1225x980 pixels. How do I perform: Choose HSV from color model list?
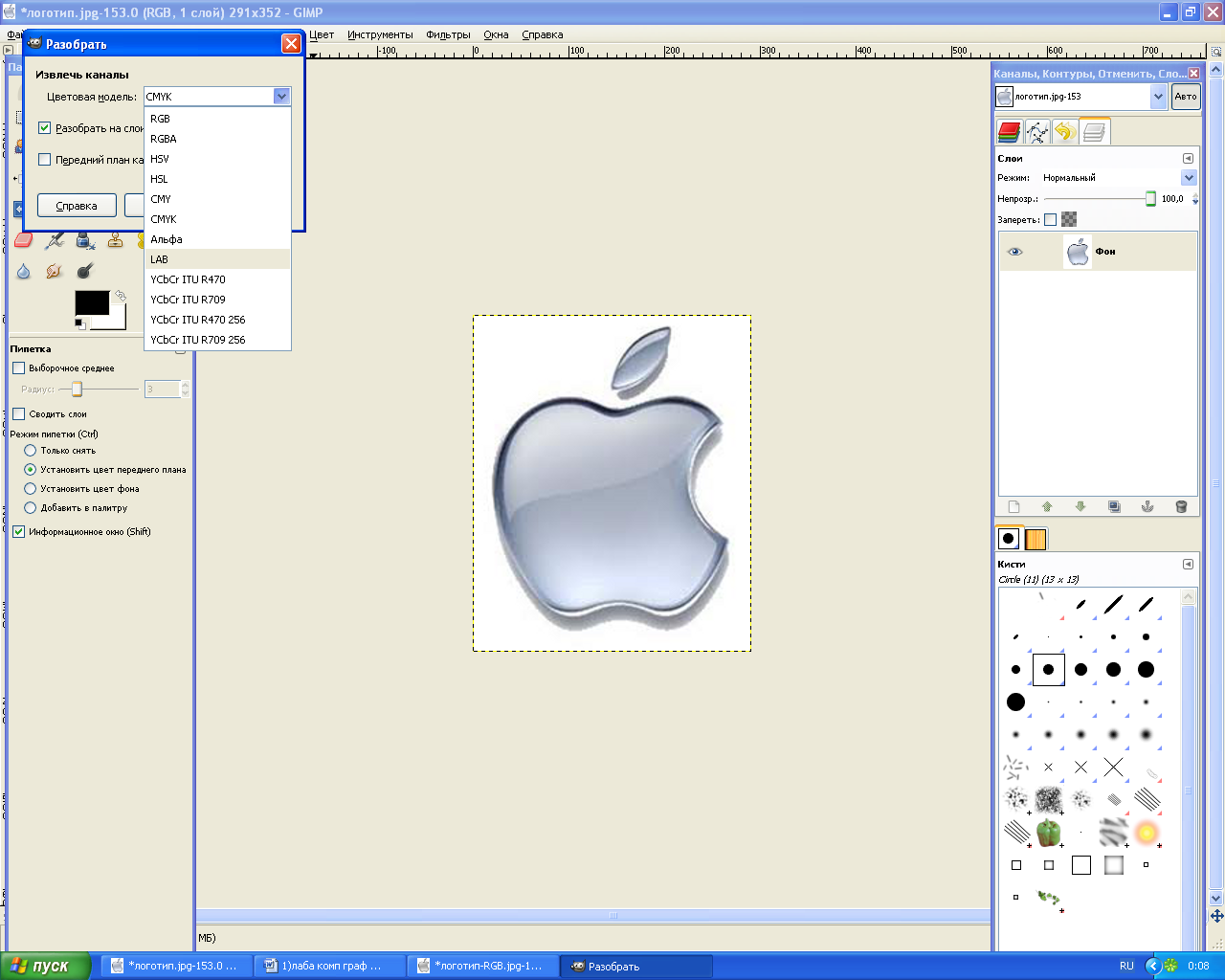click(x=217, y=159)
